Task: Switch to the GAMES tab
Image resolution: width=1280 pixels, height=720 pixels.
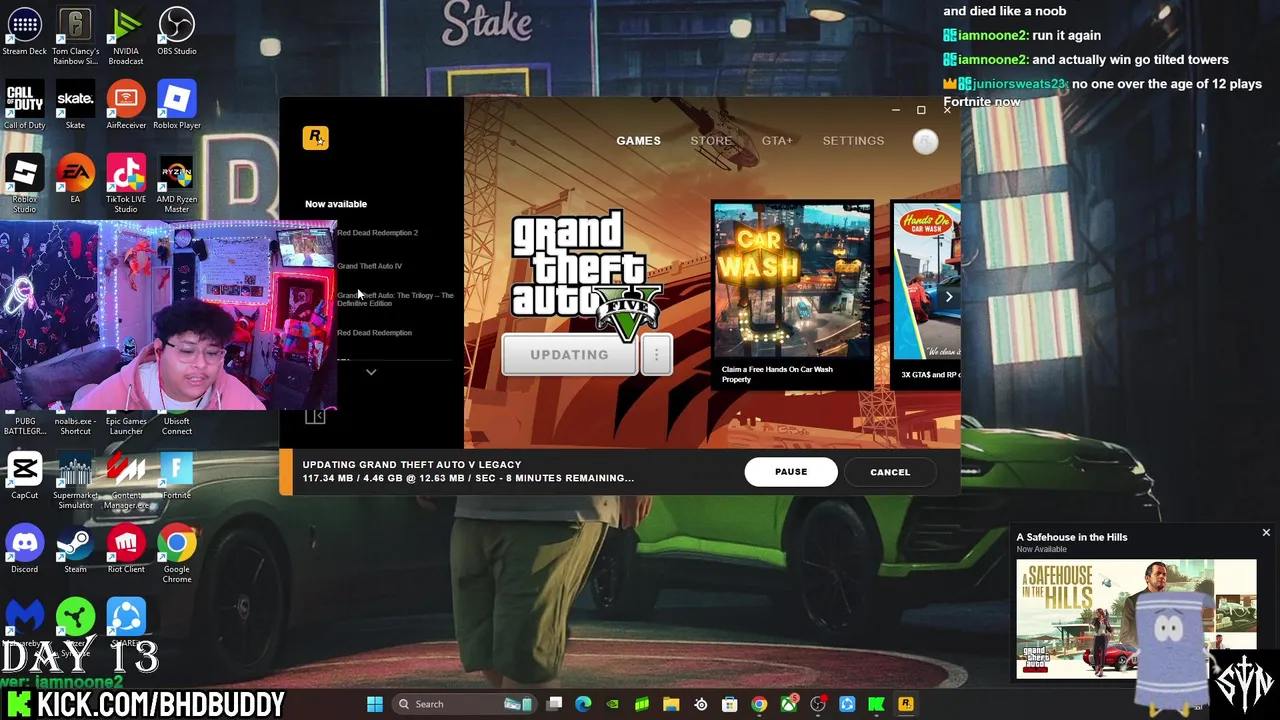Action: coord(638,141)
